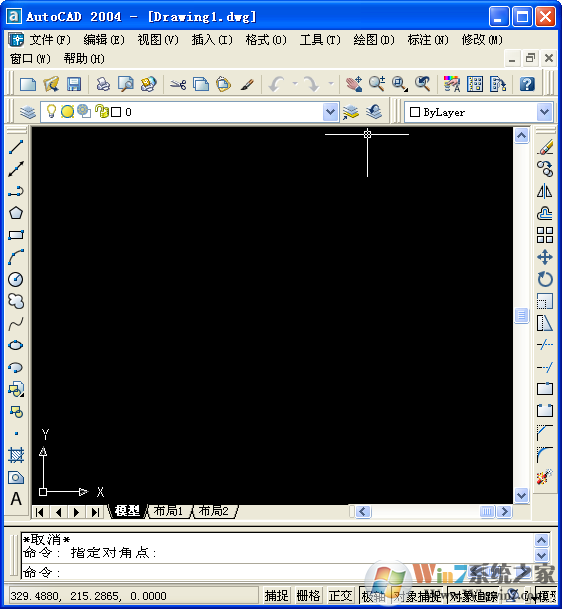Open the 帮助(H) menu
Image resolution: width=562 pixels, height=609 pixels.
[84, 59]
